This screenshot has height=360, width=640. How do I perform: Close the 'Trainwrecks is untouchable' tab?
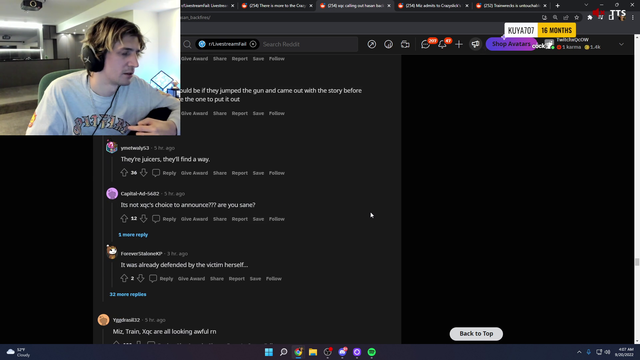coord(545,6)
